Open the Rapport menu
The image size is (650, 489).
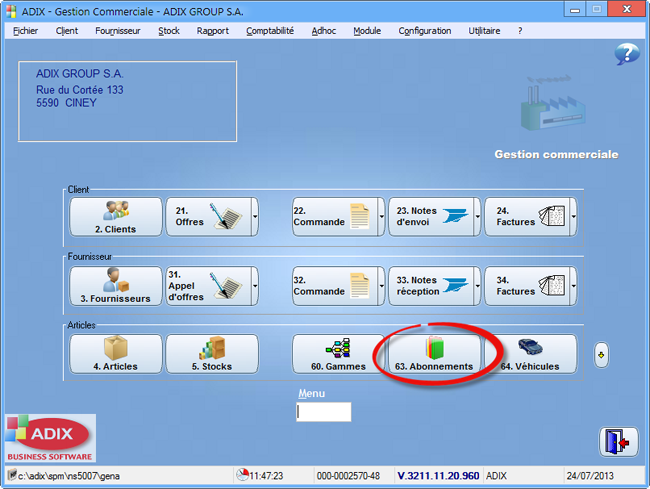tap(213, 31)
